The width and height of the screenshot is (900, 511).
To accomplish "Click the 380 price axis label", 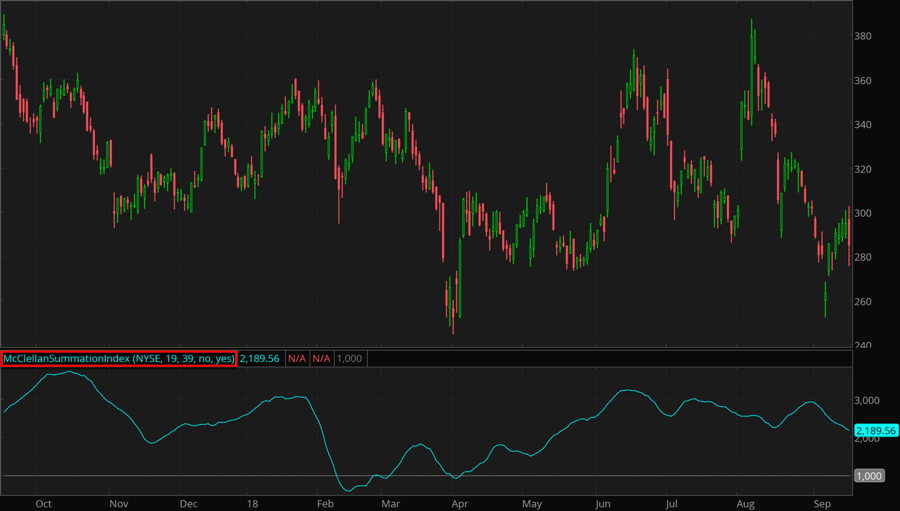I will [x=865, y=37].
